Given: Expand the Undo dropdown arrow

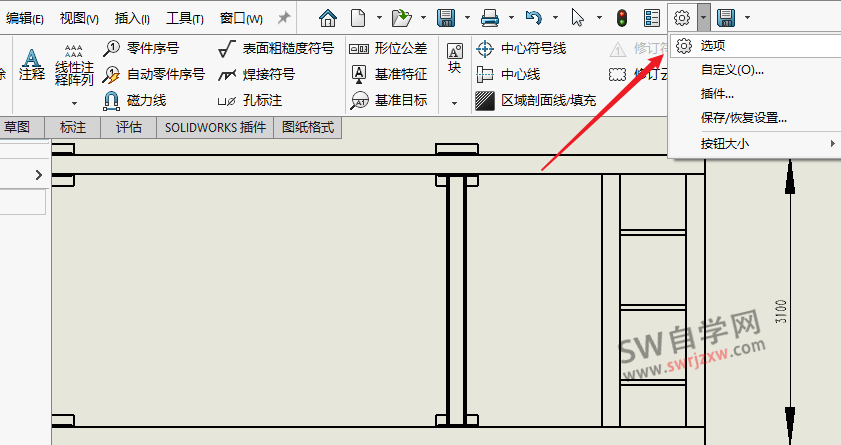Looking at the screenshot, I should [555, 18].
